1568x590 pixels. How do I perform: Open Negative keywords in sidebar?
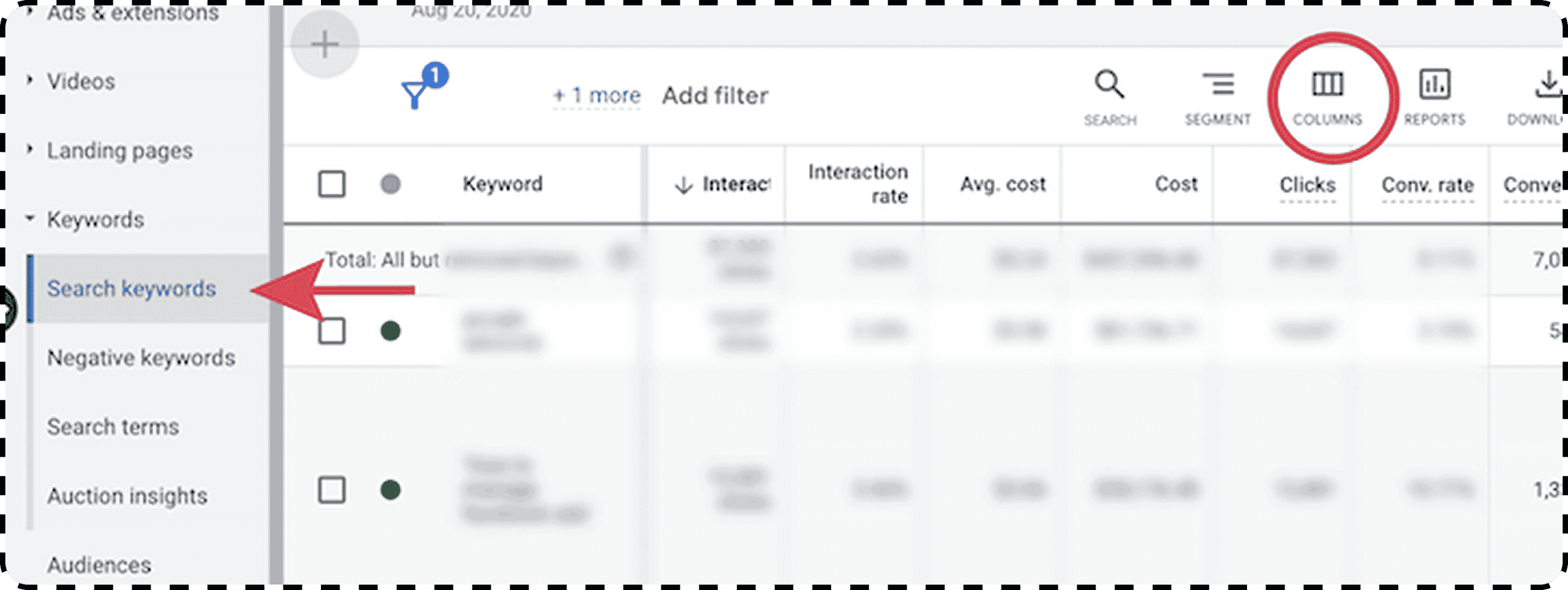click(141, 358)
